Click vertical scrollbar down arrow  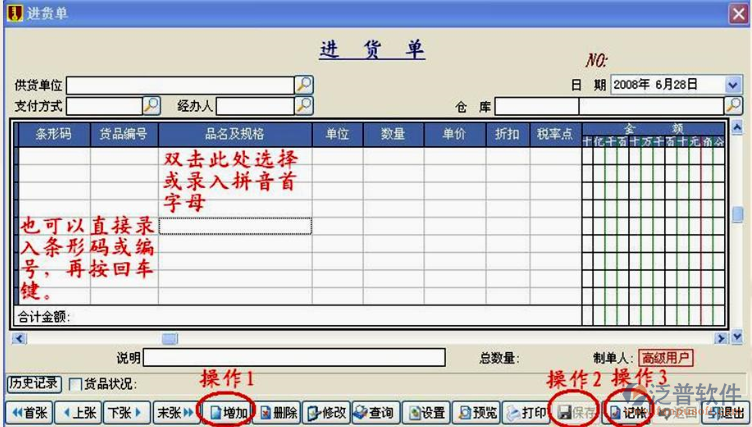[x=738, y=338]
